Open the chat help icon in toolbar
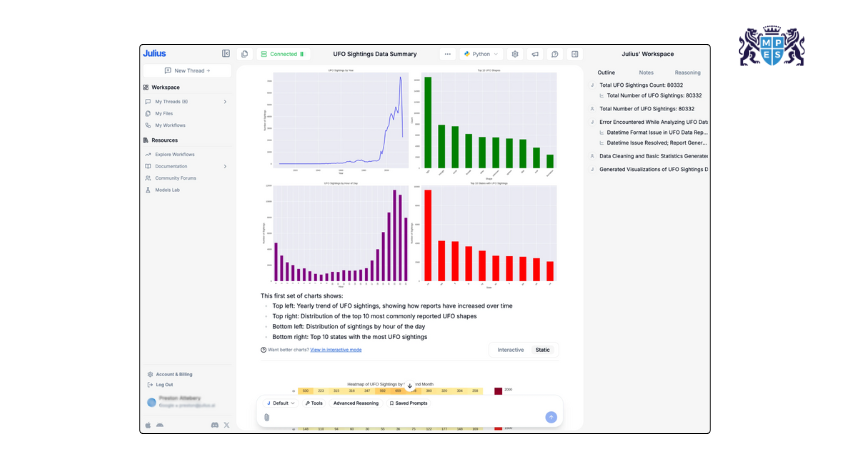The height and width of the screenshot is (450, 850). coord(555,54)
